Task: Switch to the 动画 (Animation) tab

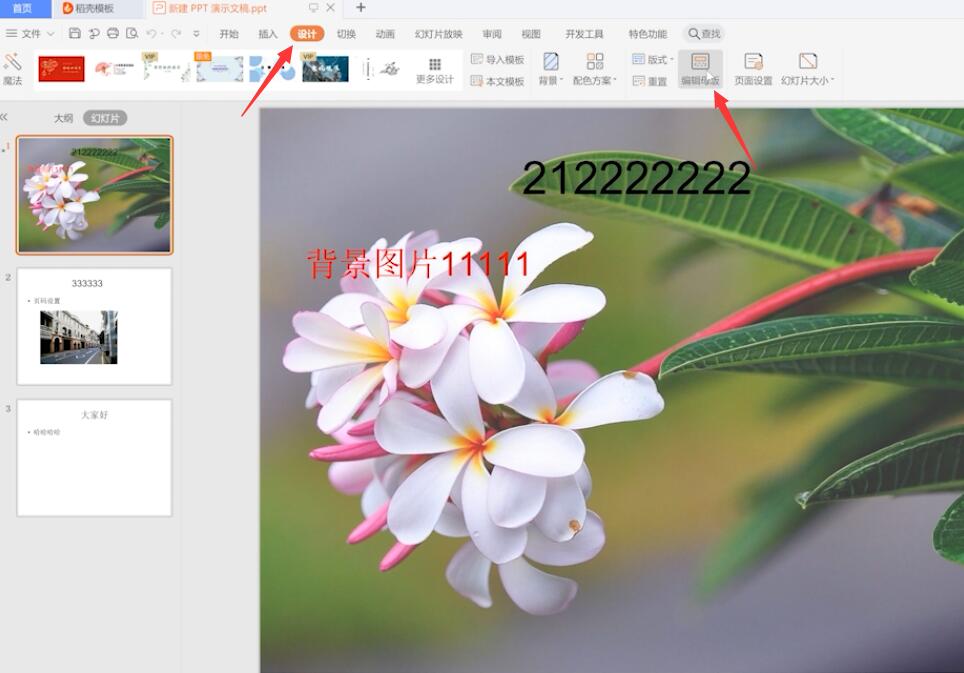Action: click(x=385, y=34)
